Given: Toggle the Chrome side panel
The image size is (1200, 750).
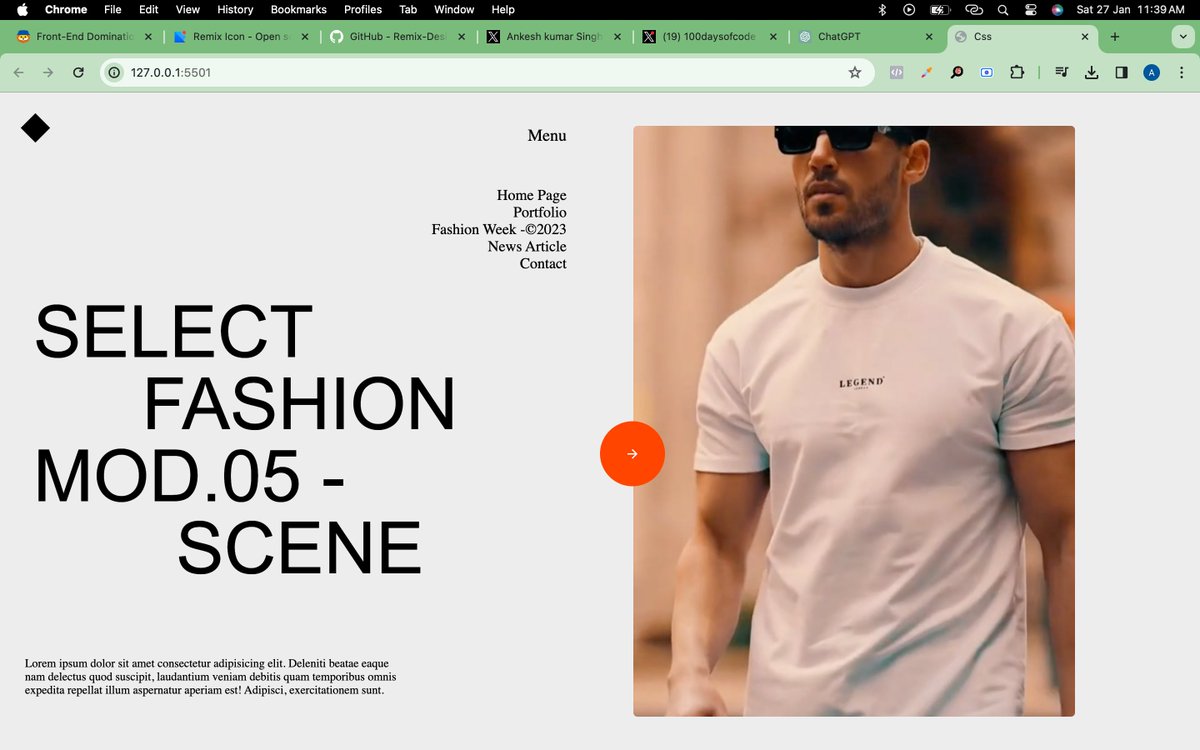Looking at the screenshot, I should (x=1121, y=72).
